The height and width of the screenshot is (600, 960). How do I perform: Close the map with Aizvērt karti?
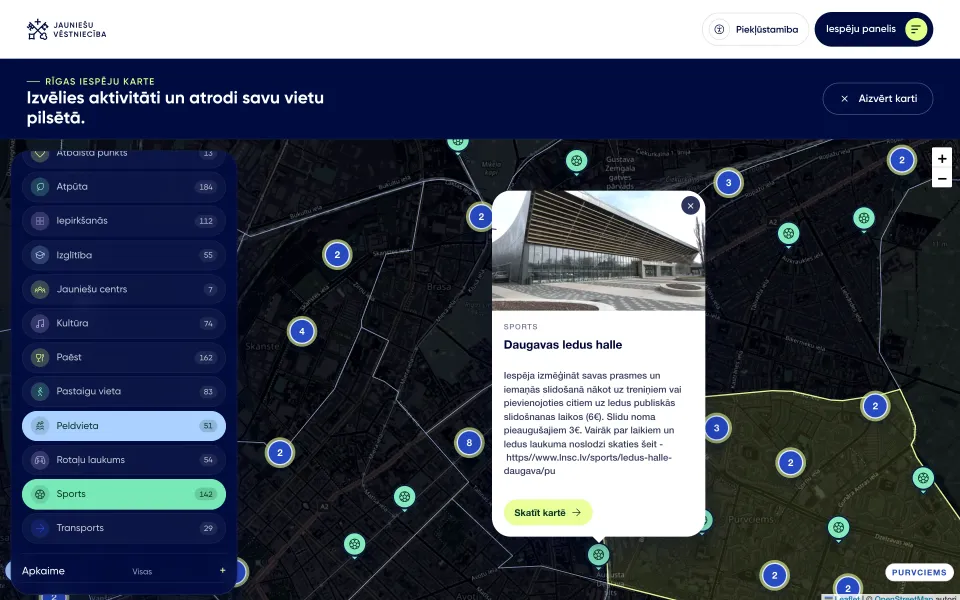877,99
